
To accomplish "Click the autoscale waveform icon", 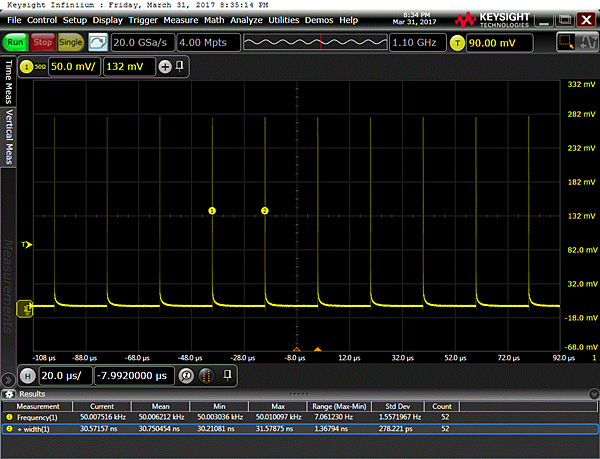I will point(98,42).
